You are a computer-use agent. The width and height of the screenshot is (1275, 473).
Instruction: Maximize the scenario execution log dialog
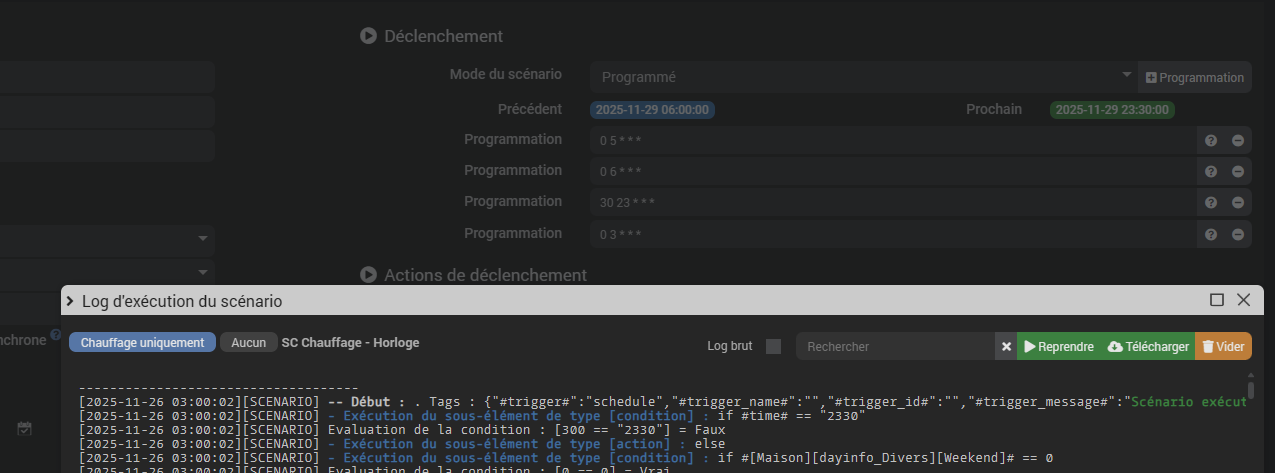[1217, 300]
